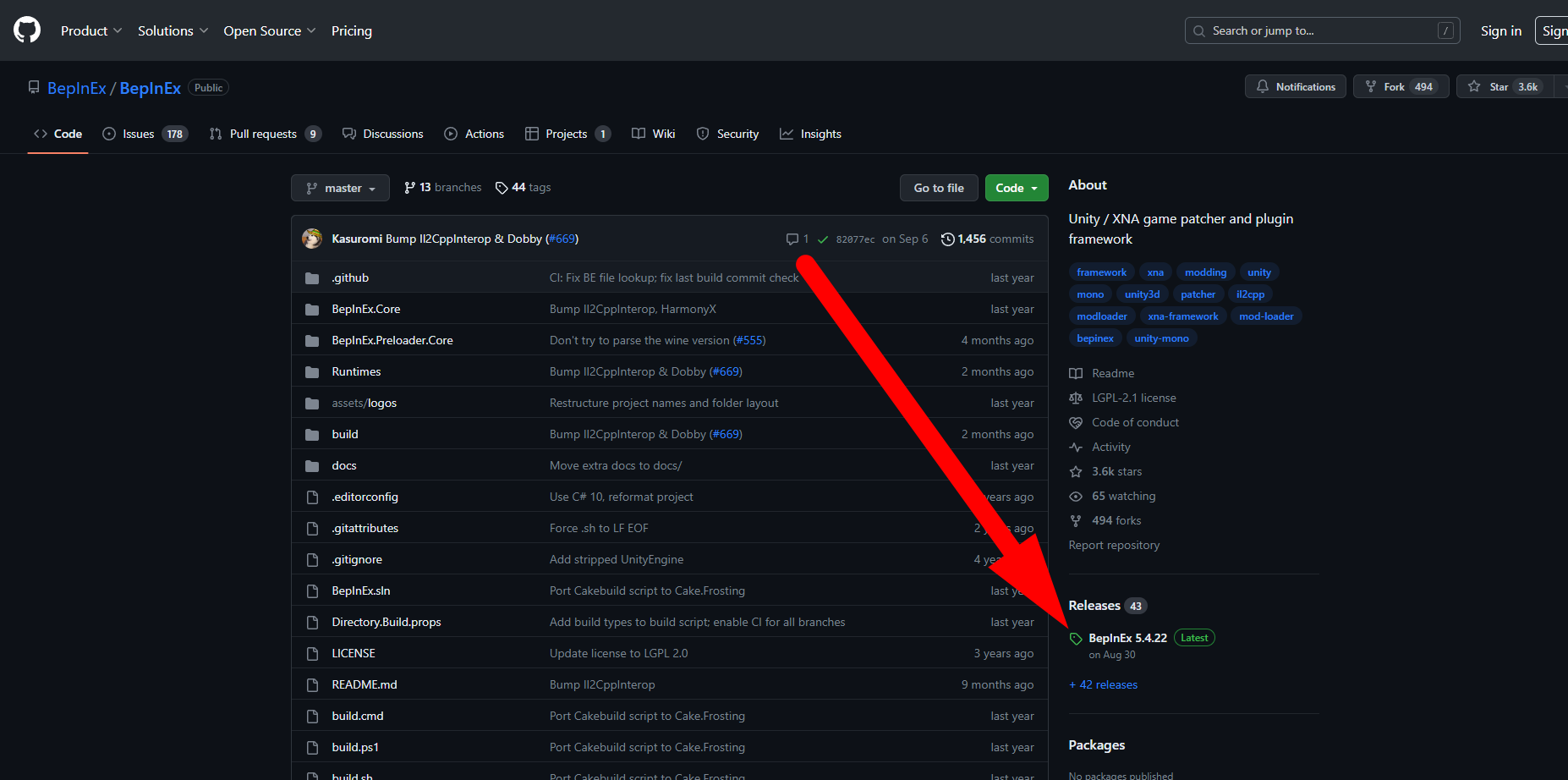Click the unity-mono topic tag

[x=1161, y=338]
